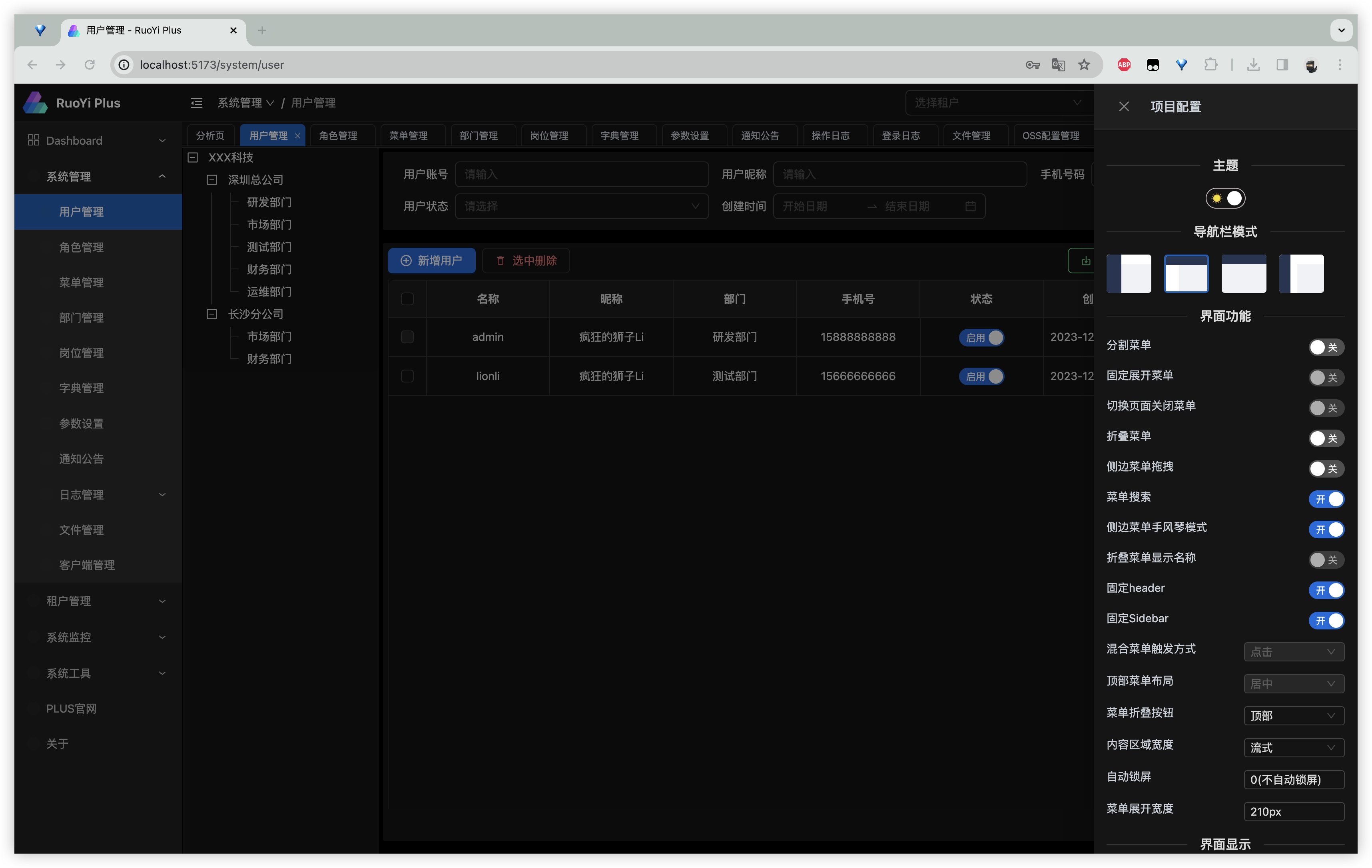Check the checkbox for the admin row

[407, 337]
